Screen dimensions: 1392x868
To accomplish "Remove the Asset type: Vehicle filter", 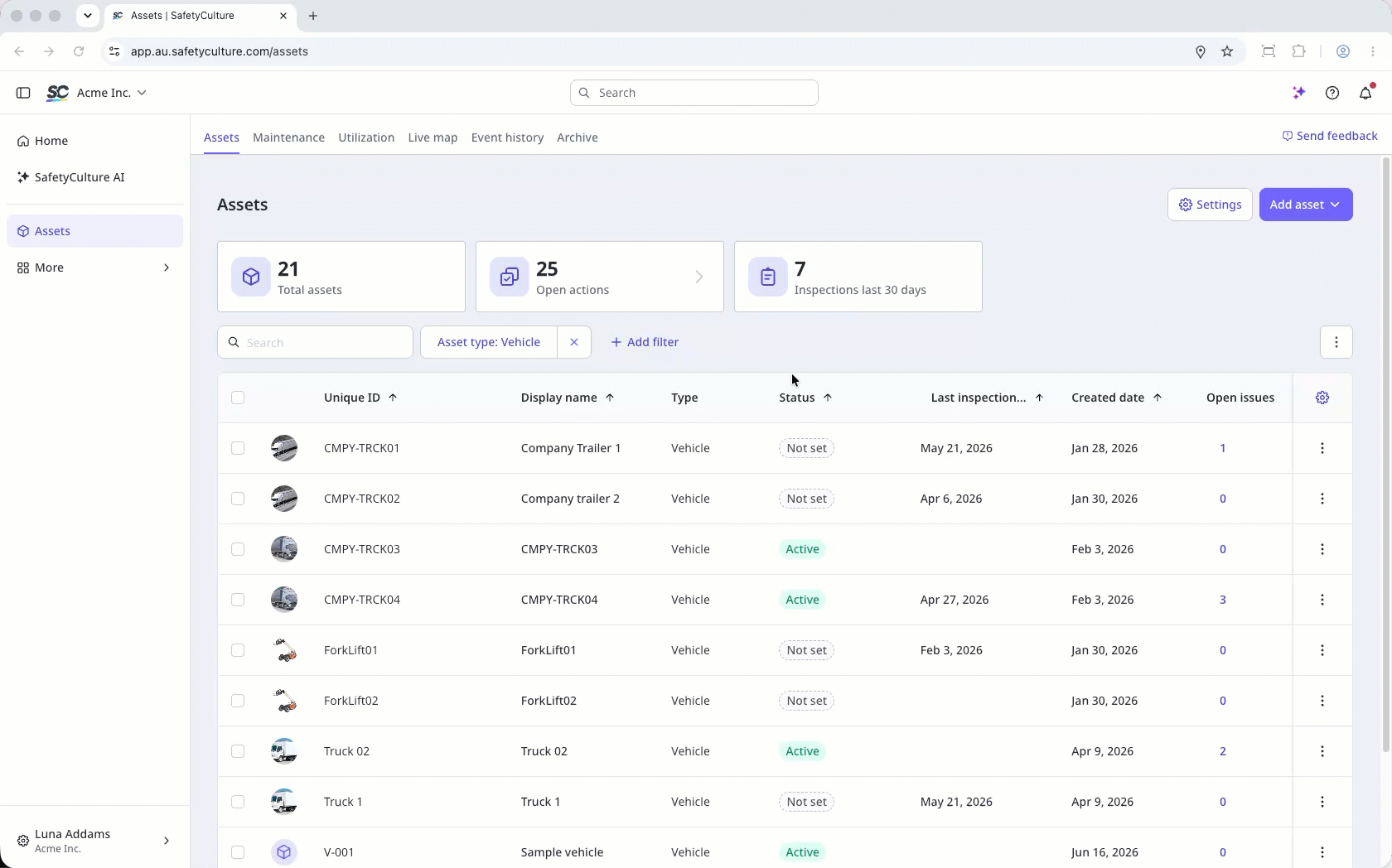I will [574, 342].
